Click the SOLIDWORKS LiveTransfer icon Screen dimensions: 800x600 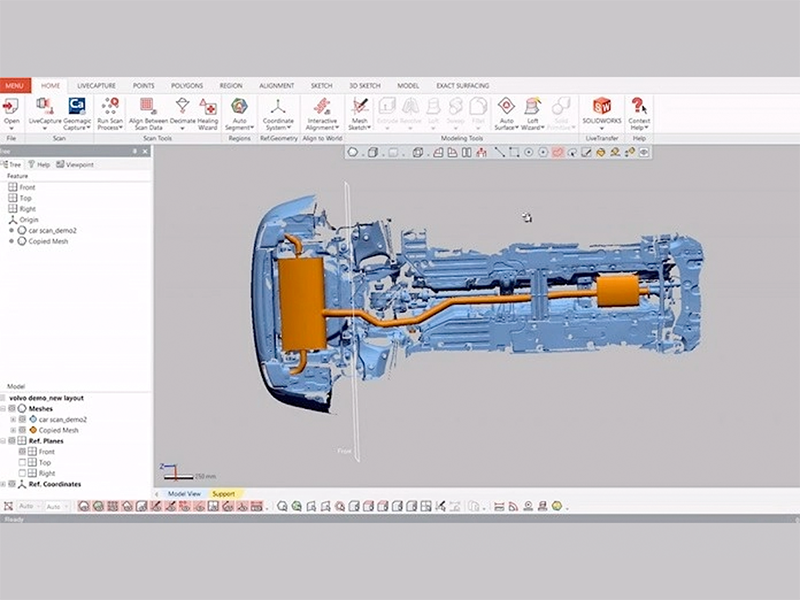(601, 108)
